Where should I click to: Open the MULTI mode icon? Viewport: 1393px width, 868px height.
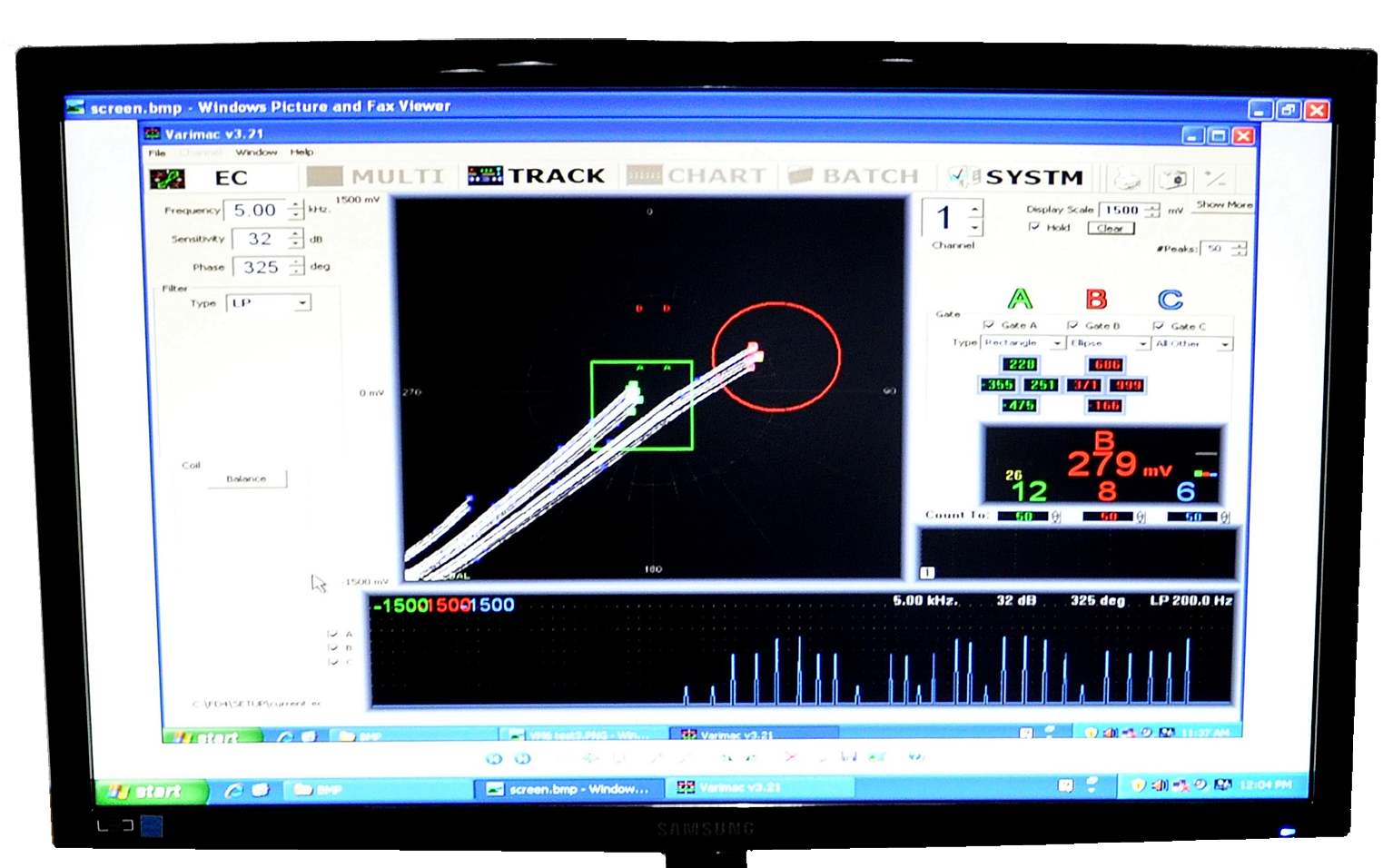click(x=325, y=176)
